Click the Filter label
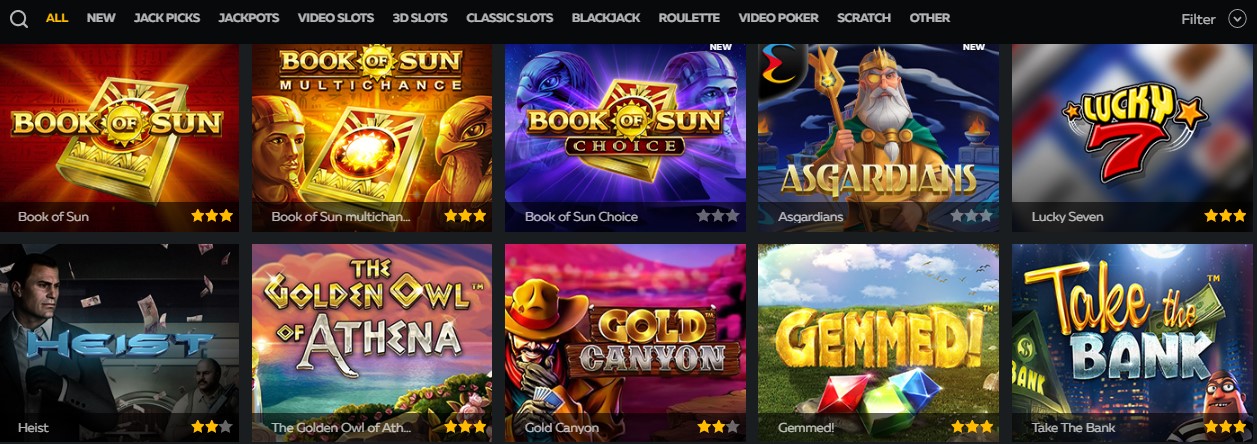Image resolution: width=1257 pixels, height=444 pixels. pos(1198,19)
